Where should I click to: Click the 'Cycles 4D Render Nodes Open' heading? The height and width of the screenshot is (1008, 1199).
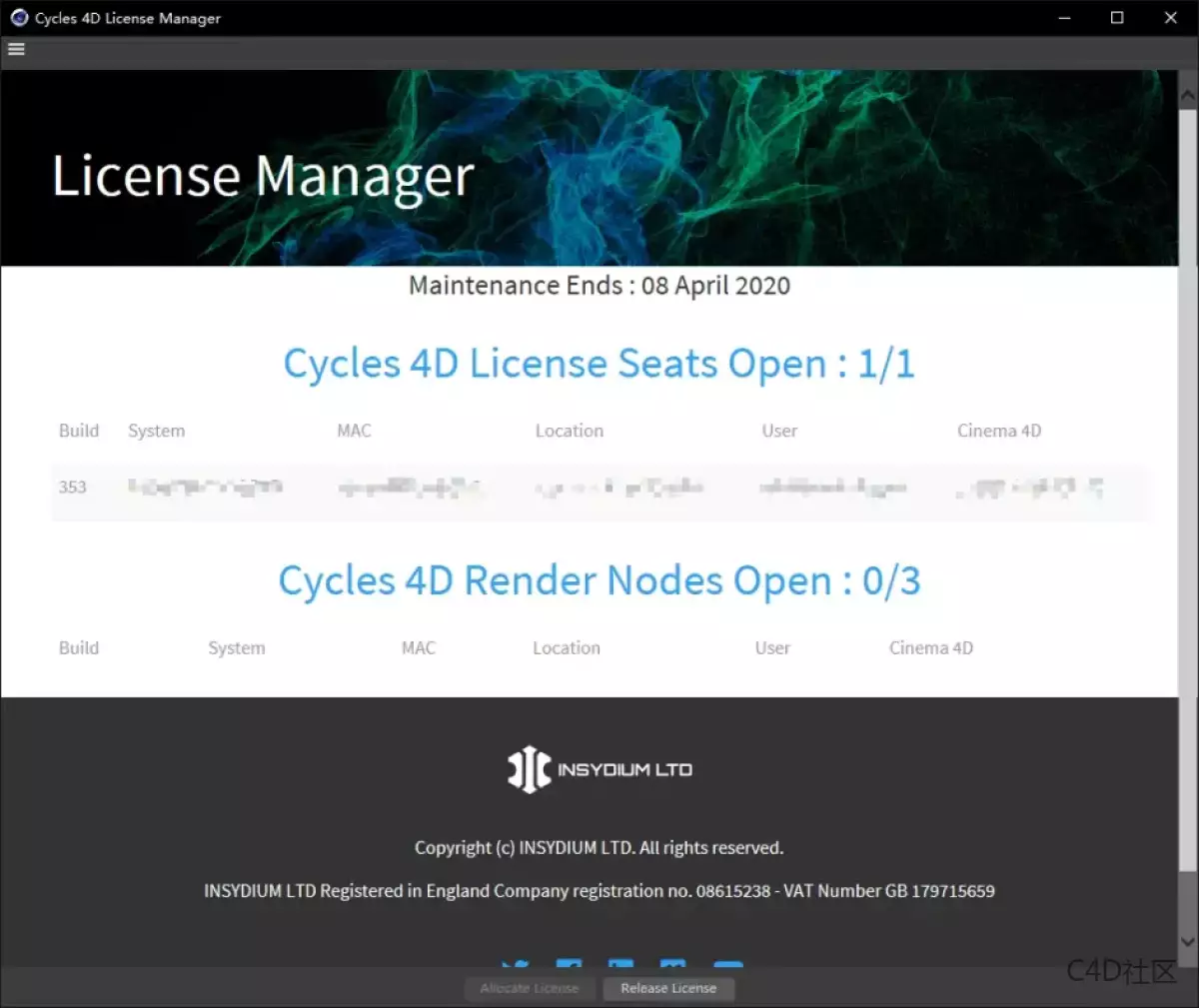(x=599, y=579)
